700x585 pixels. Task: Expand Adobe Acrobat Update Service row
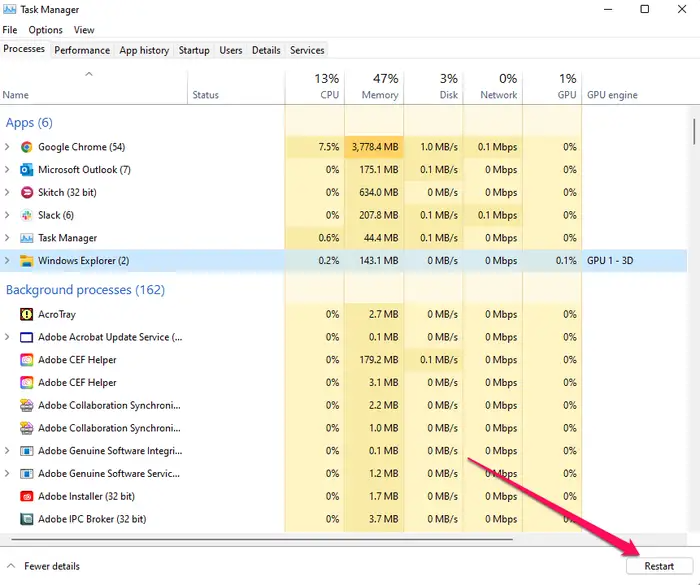[x=7, y=337]
